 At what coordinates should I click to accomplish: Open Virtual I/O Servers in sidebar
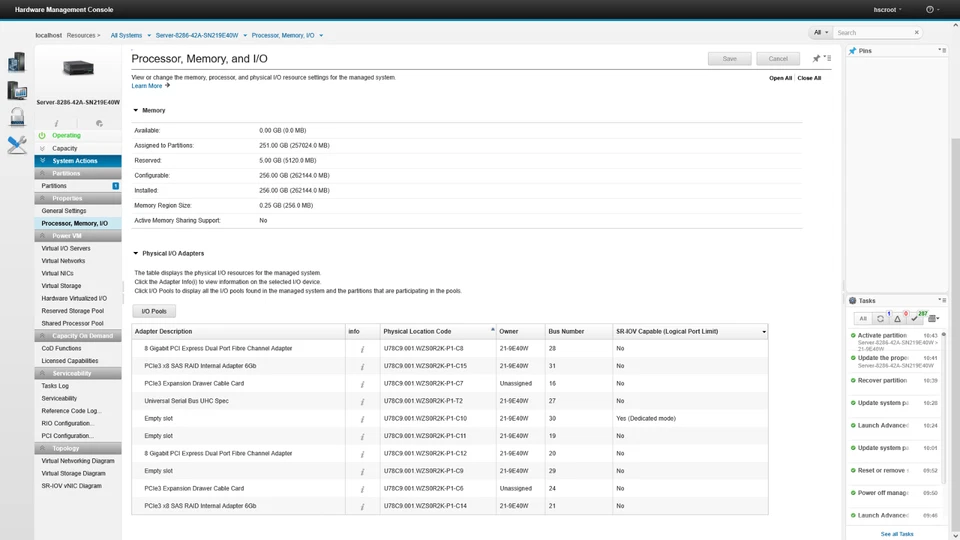tap(66, 248)
